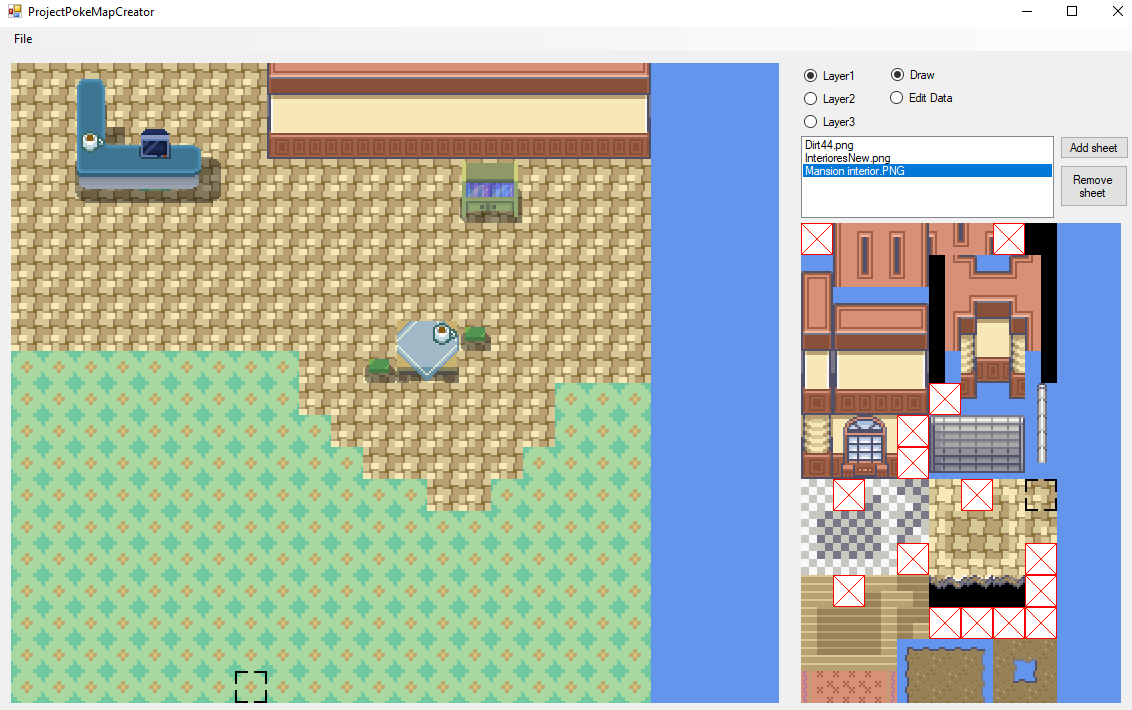The height and width of the screenshot is (710, 1132).
Task: Click the coffee cup on the diamond table
Action: click(x=442, y=333)
